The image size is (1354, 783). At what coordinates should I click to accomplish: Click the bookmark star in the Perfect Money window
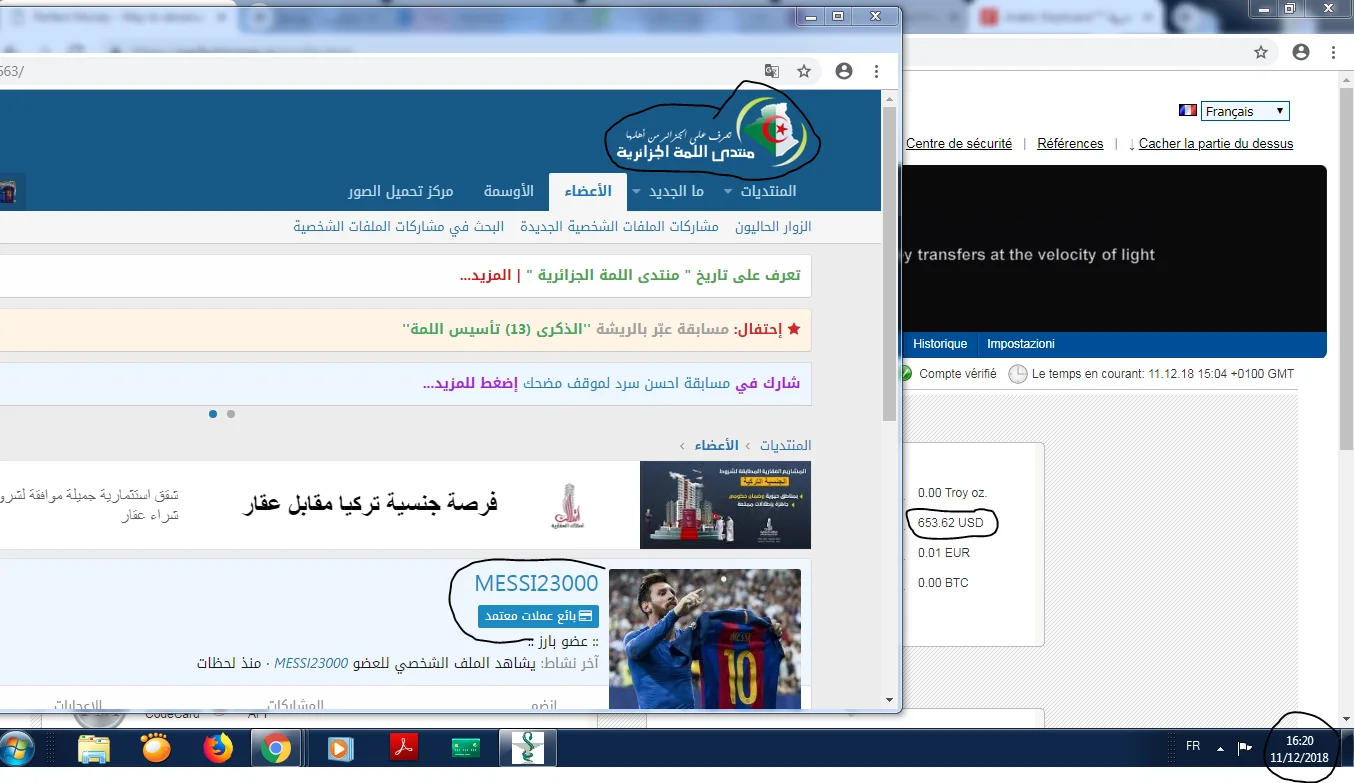[1261, 52]
